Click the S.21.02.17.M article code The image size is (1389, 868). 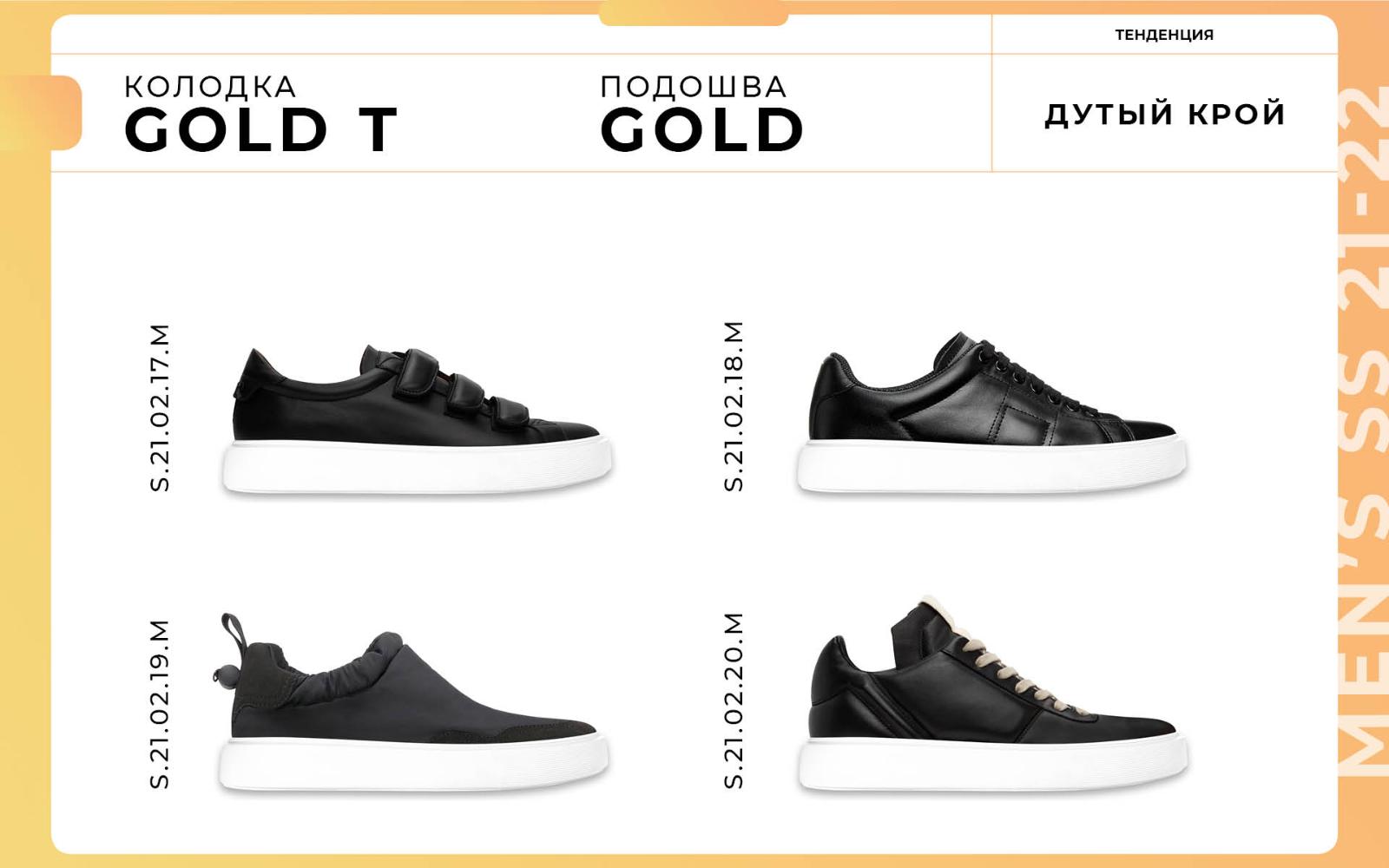click(x=160, y=408)
